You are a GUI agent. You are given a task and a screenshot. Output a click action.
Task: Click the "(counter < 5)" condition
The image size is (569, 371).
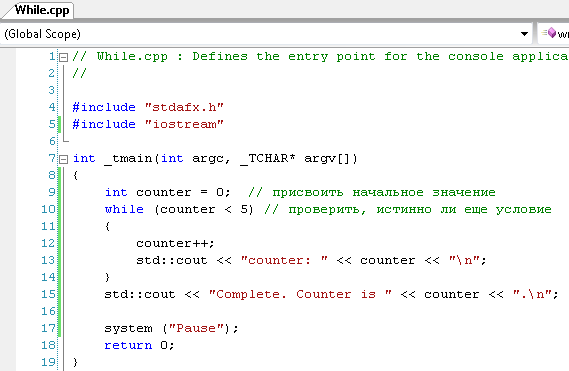click(x=204, y=209)
